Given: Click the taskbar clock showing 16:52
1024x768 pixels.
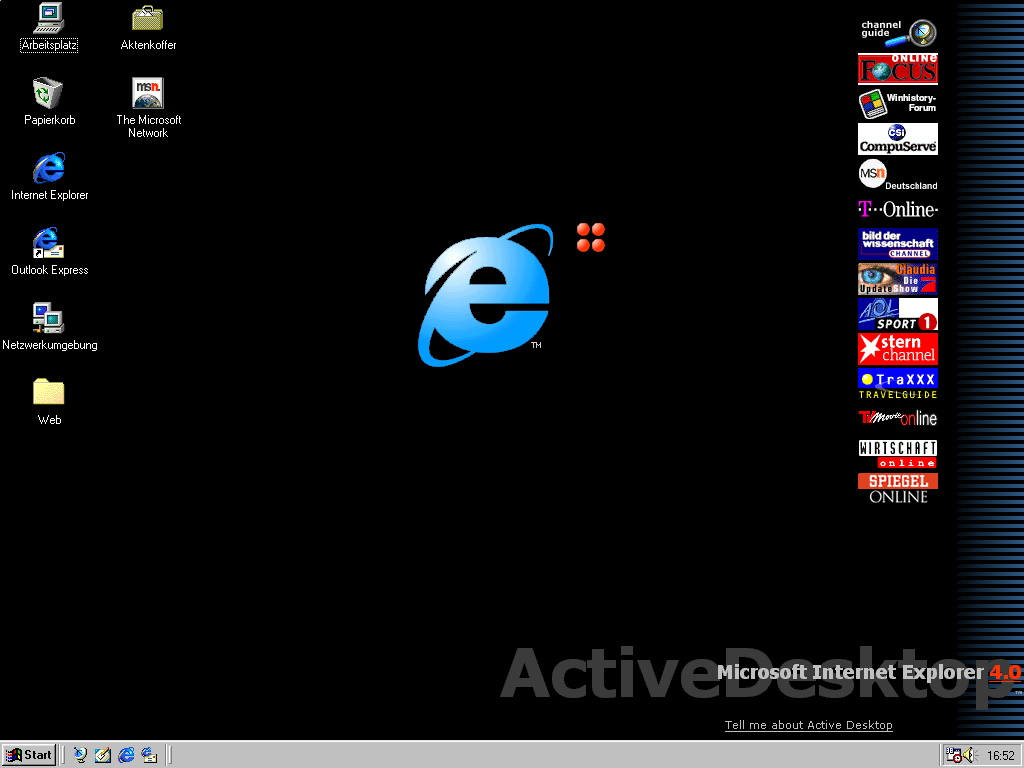Looking at the screenshot, I should [1000, 756].
